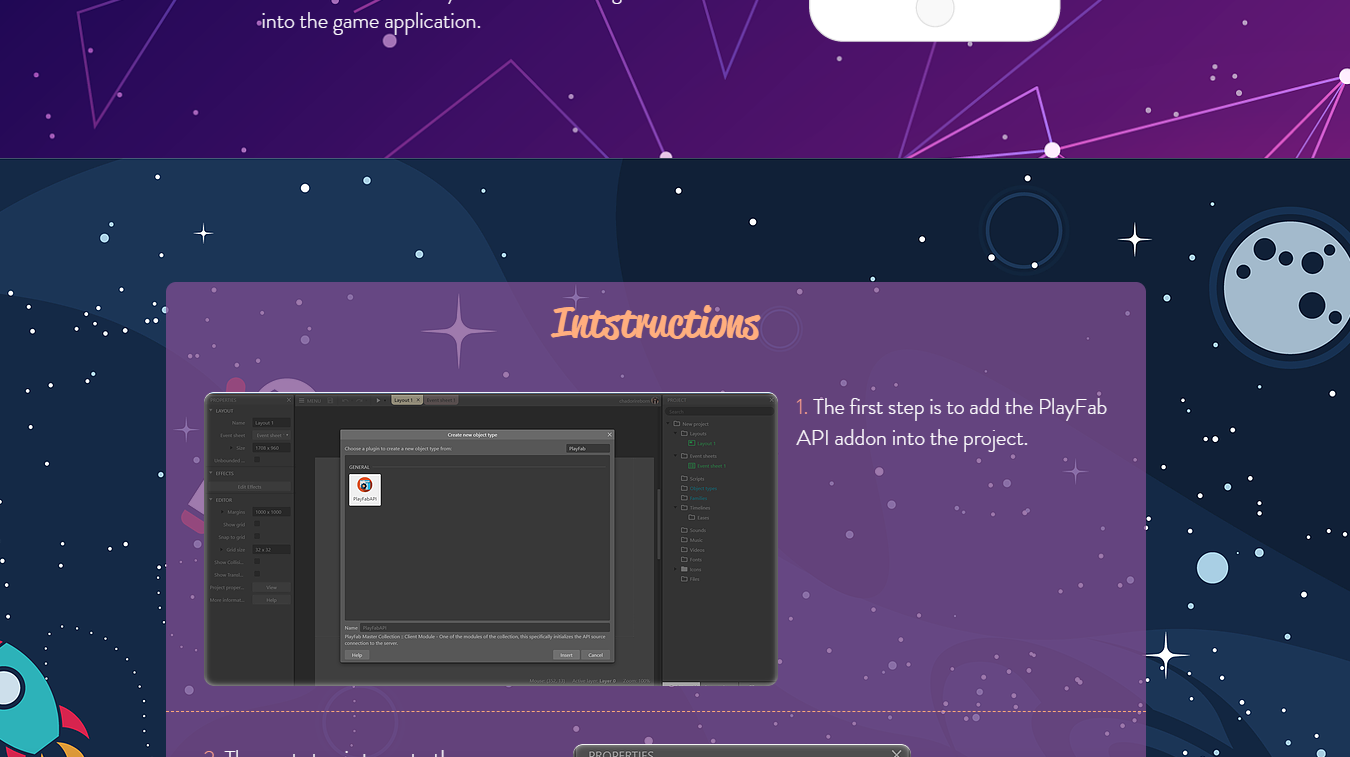Click the View button for project properties
1350x757 pixels.
271,587
